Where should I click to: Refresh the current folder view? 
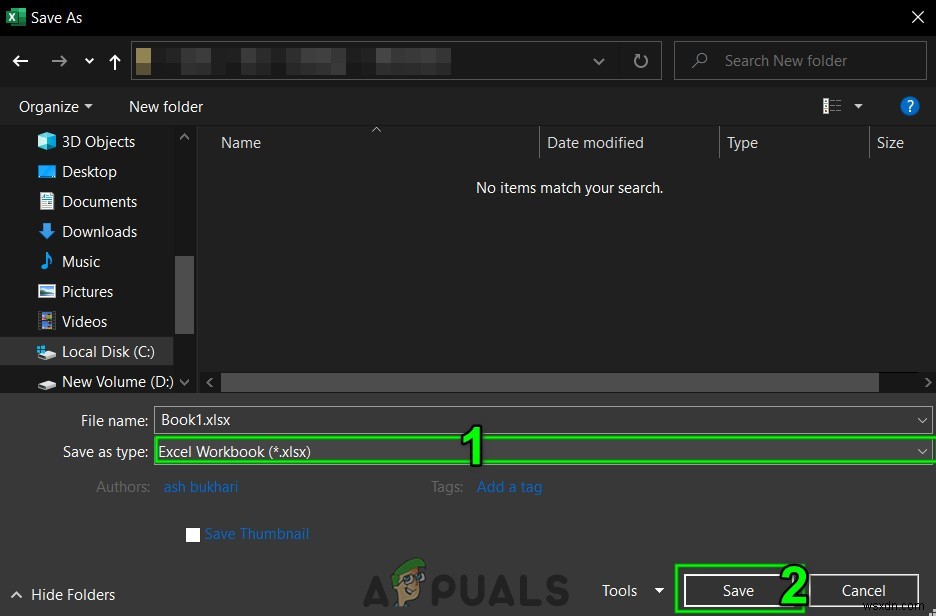pos(641,61)
